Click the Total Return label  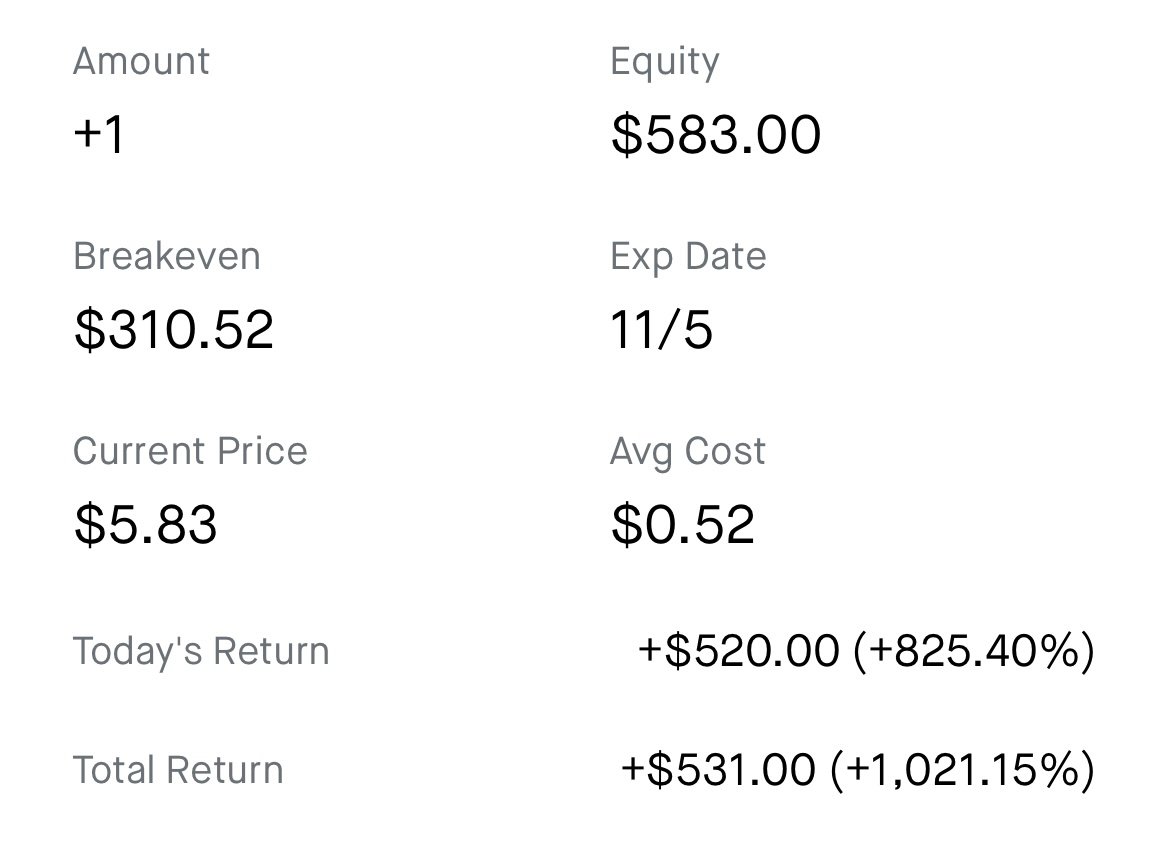(x=178, y=771)
